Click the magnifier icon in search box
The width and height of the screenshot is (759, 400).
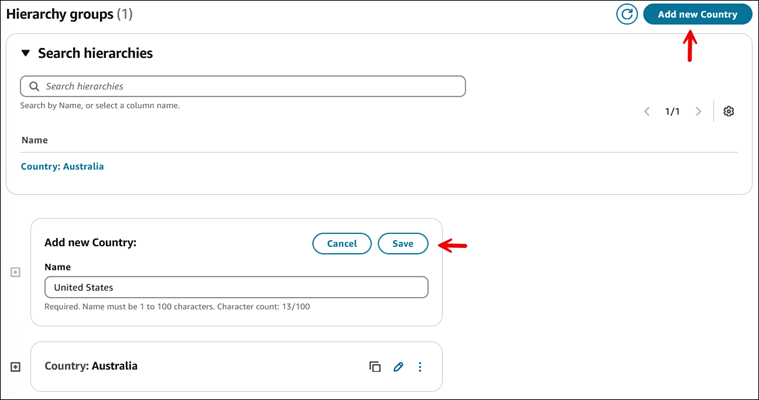(x=34, y=87)
